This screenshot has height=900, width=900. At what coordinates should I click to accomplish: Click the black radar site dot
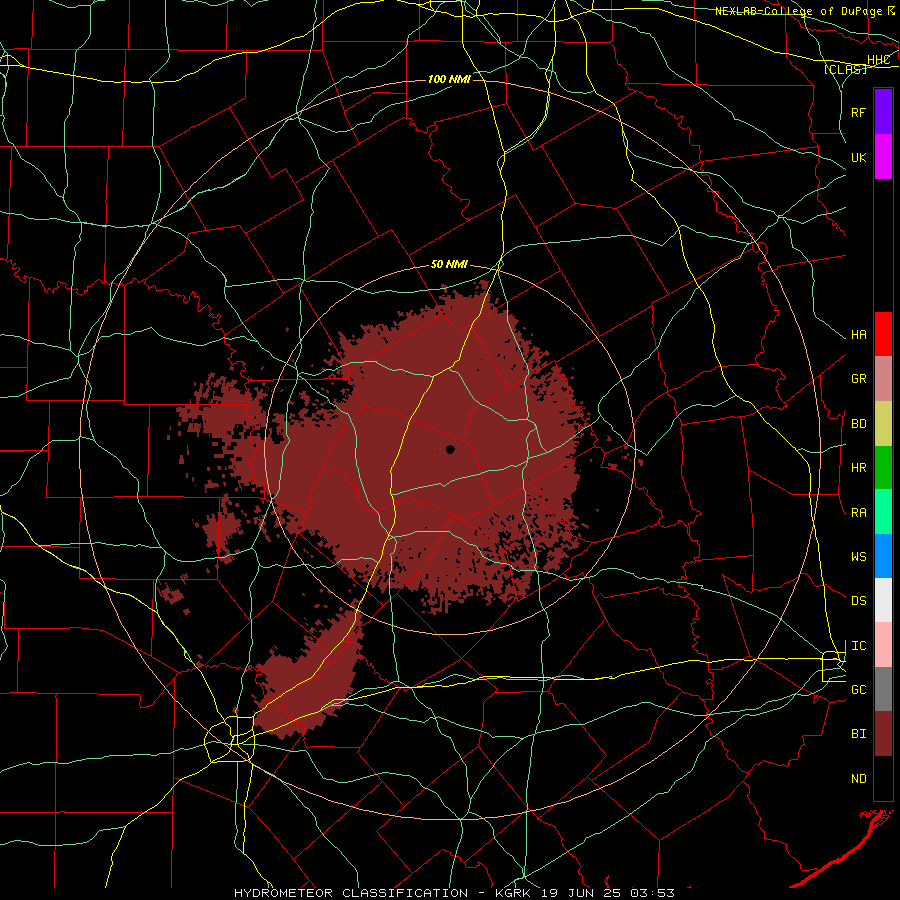(450, 449)
